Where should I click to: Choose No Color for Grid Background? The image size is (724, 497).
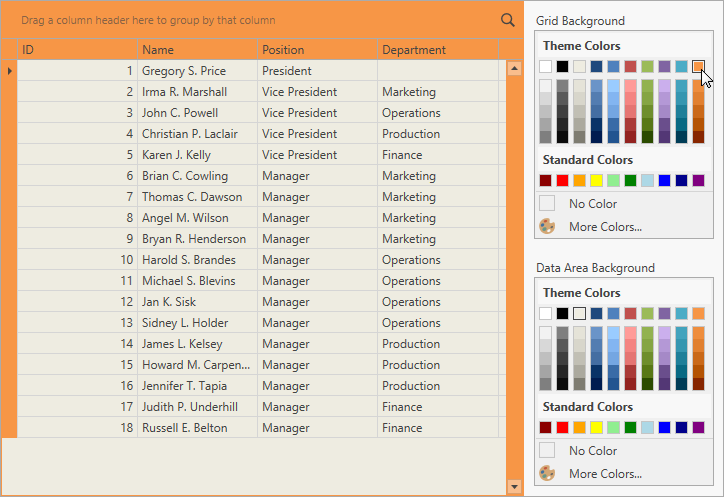(x=592, y=204)
